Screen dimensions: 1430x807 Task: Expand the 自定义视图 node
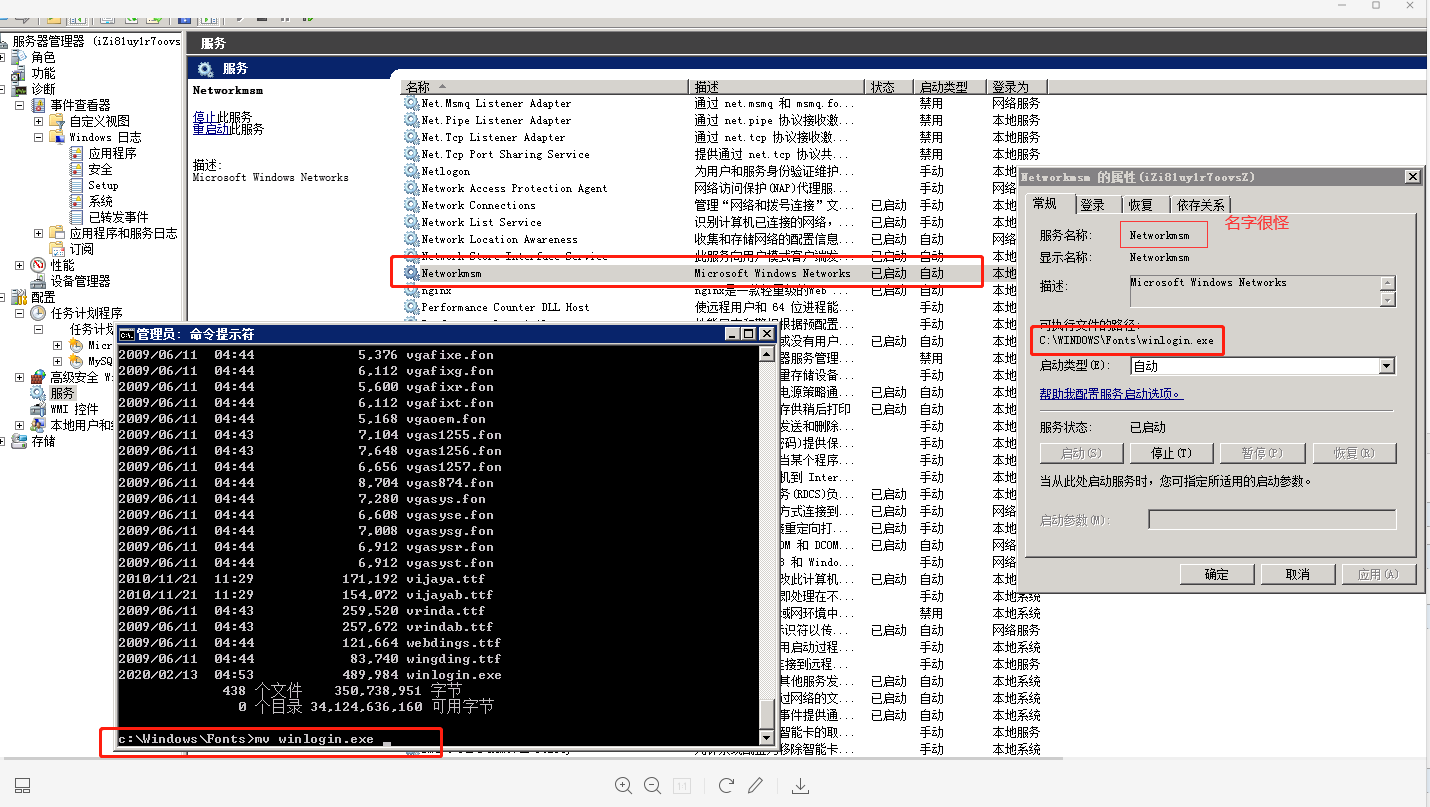click(x=39, y=121)
